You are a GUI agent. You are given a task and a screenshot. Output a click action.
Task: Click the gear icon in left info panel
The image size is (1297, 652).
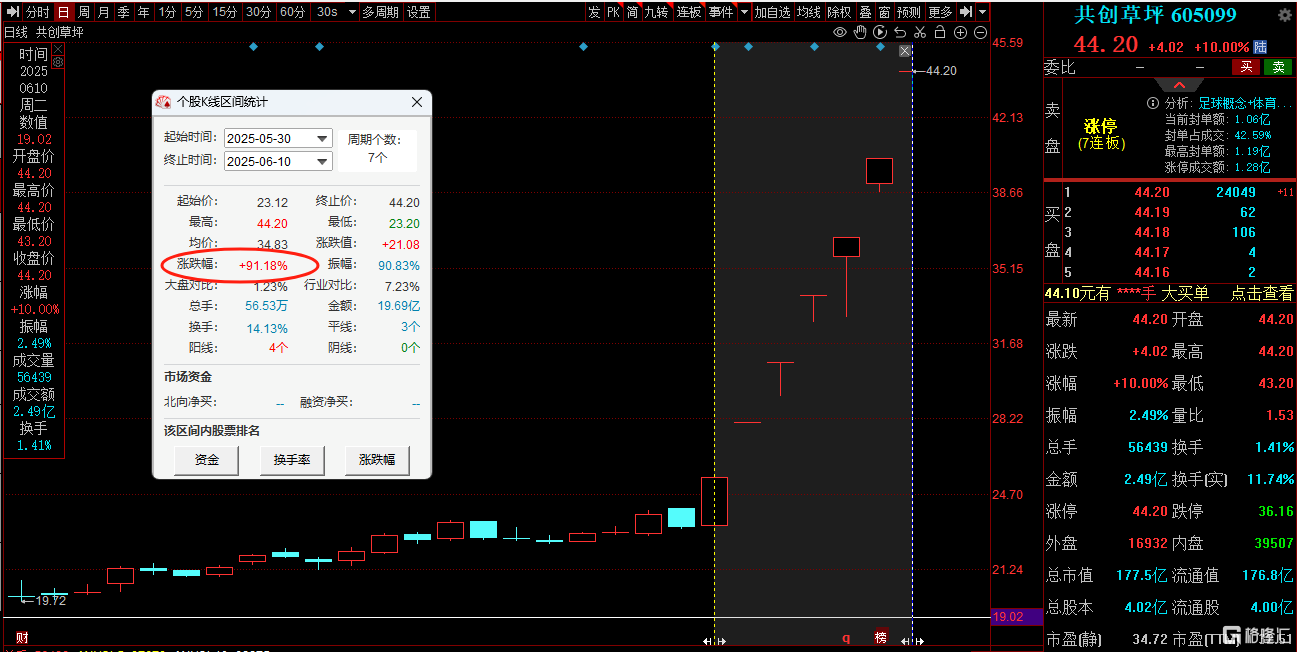58,62
